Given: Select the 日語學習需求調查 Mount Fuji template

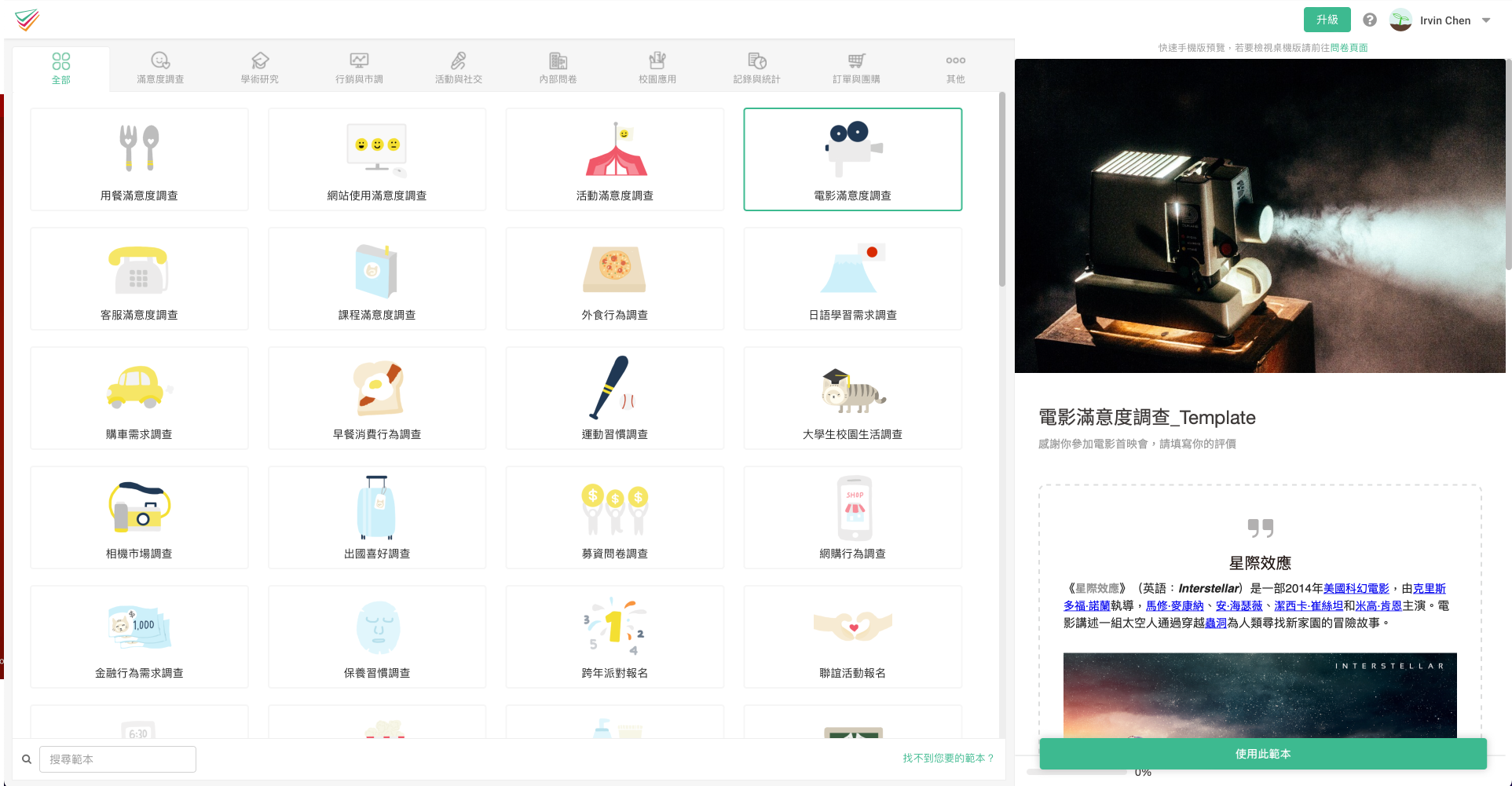Looking at the screenshot, I should (x=852, y=278).
